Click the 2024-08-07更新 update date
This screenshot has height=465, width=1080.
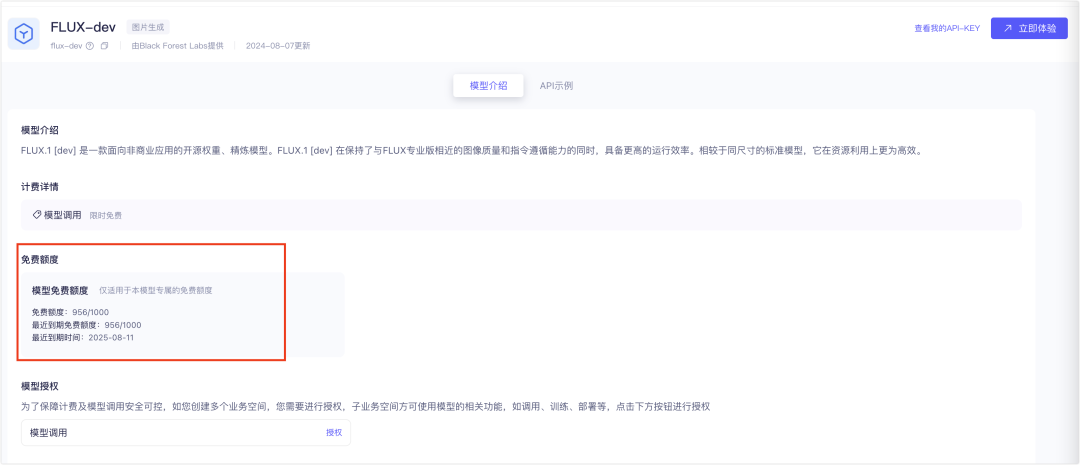(x=277, y=46)
